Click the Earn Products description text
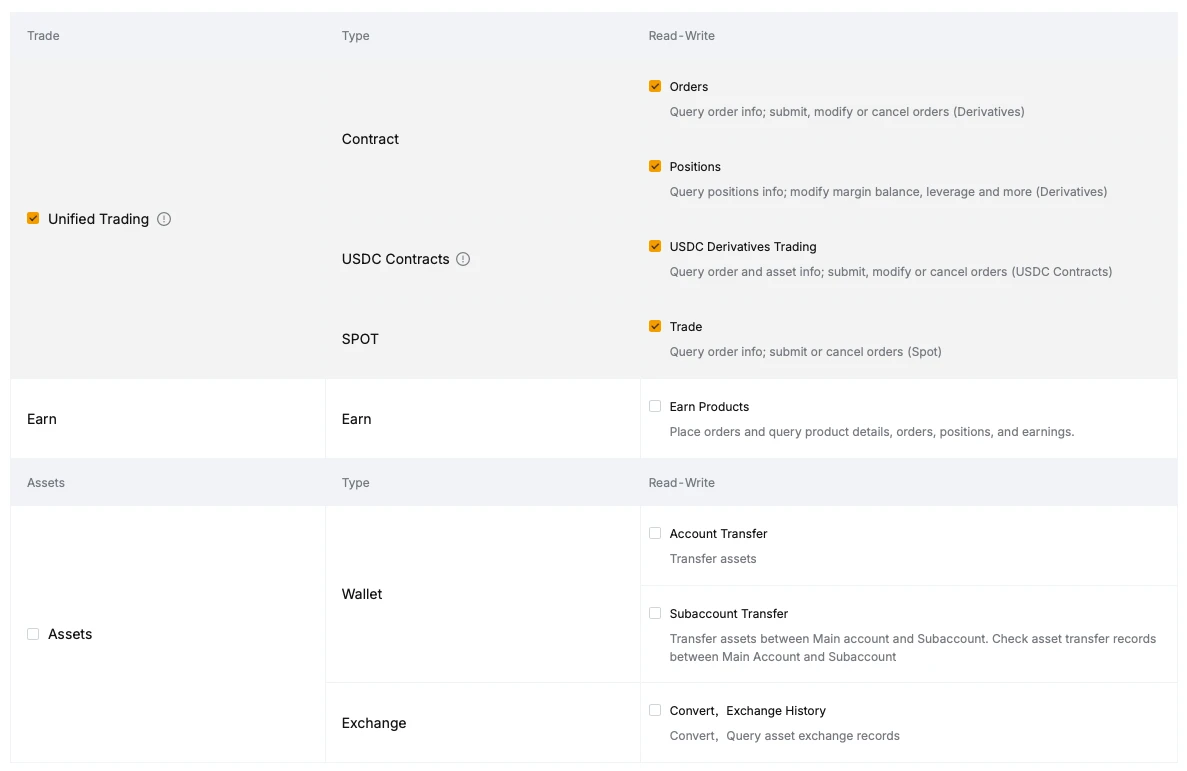 [x=871, y=432]
